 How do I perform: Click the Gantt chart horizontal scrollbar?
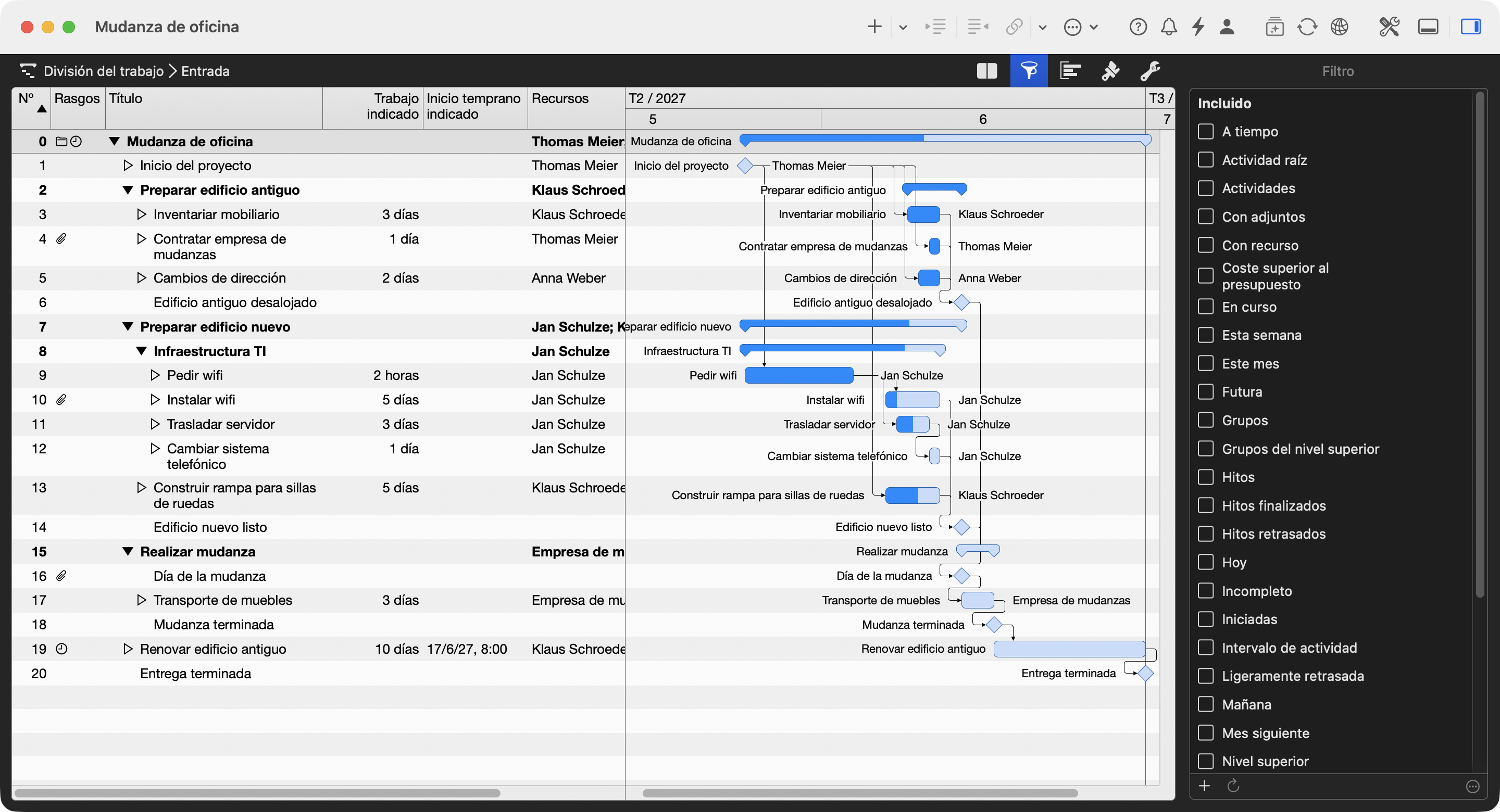(x=859, y=793)
